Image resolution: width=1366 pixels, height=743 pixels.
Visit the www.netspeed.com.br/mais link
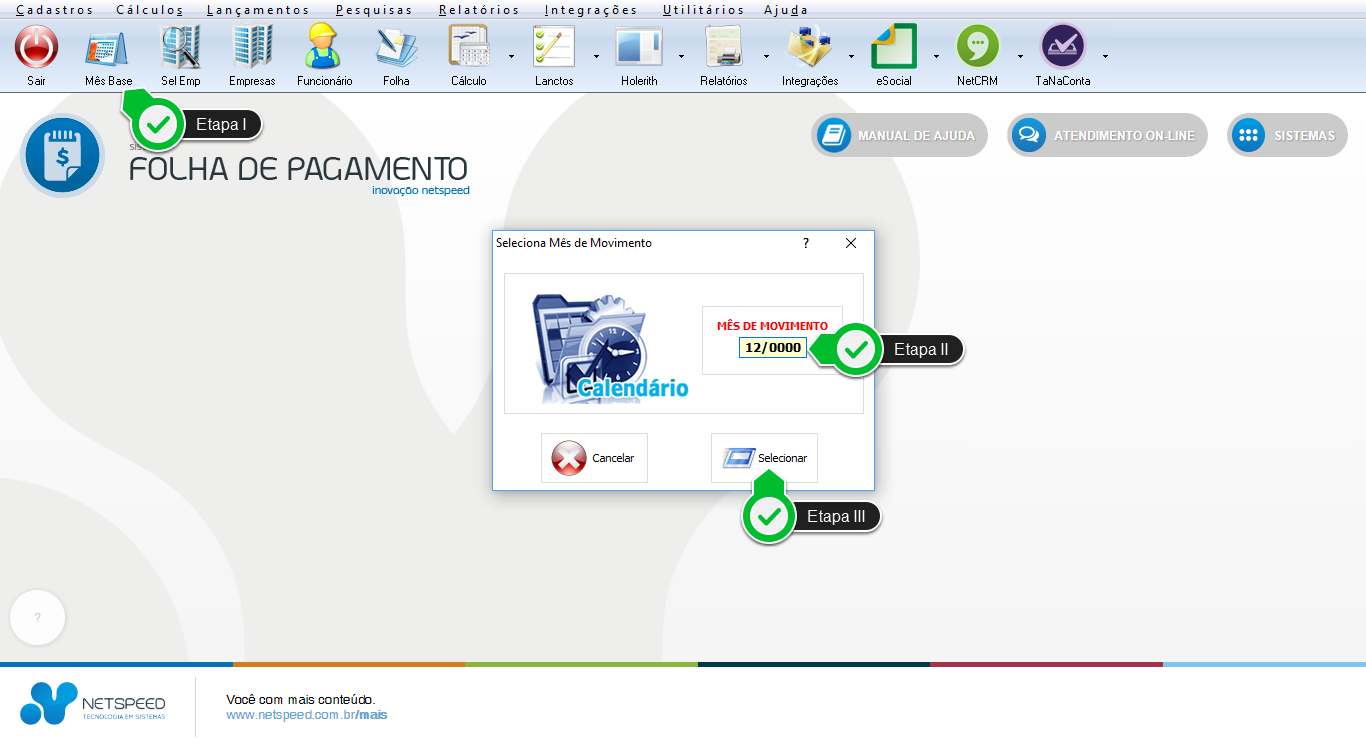click(x=306, y=715)
